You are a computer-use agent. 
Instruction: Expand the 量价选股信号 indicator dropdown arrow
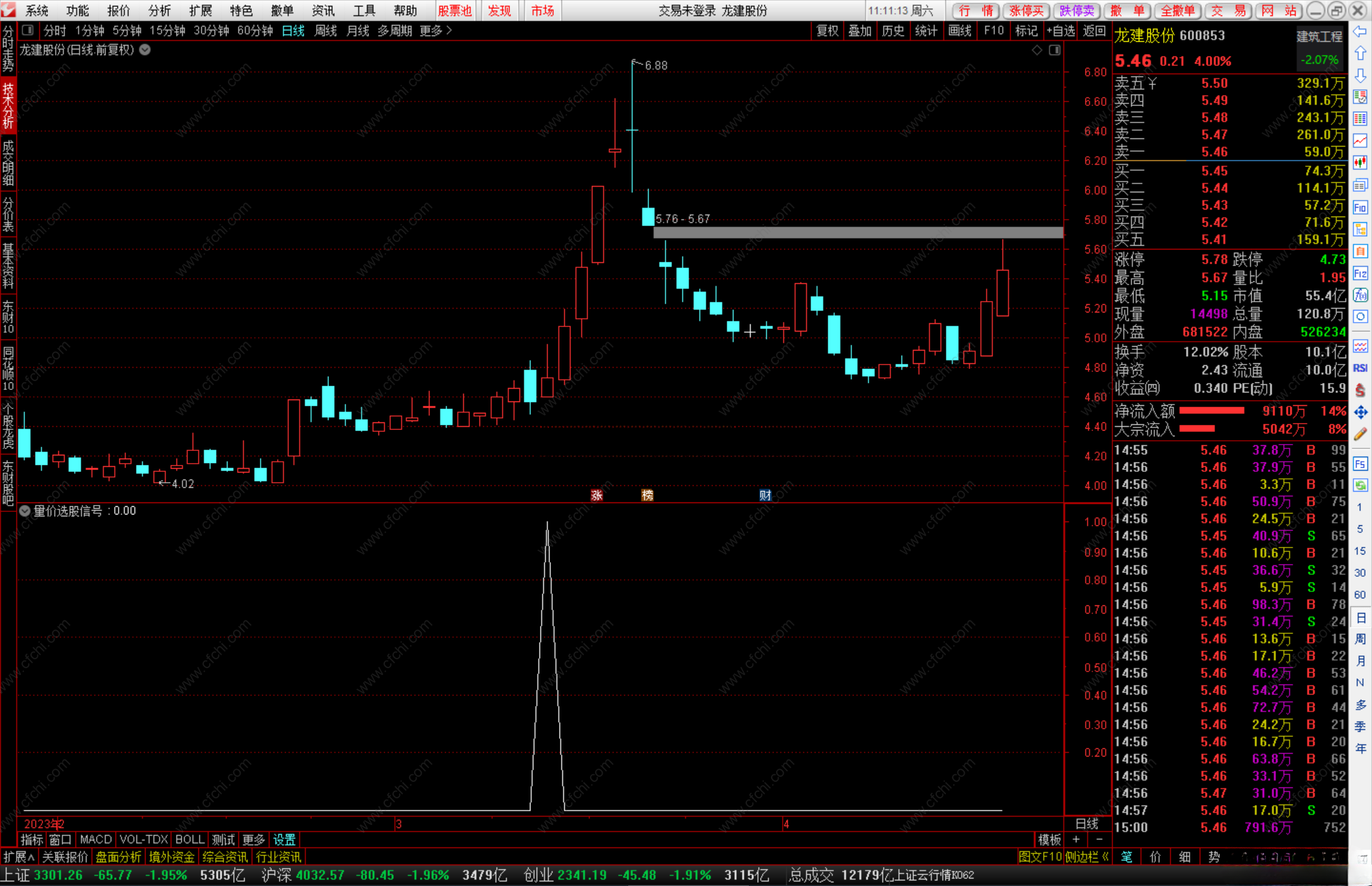25,511
